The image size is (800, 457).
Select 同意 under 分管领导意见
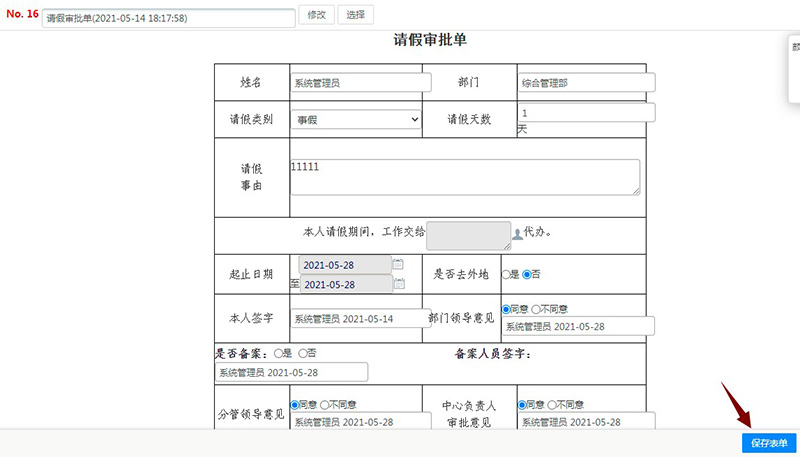[x=294, y=405]
